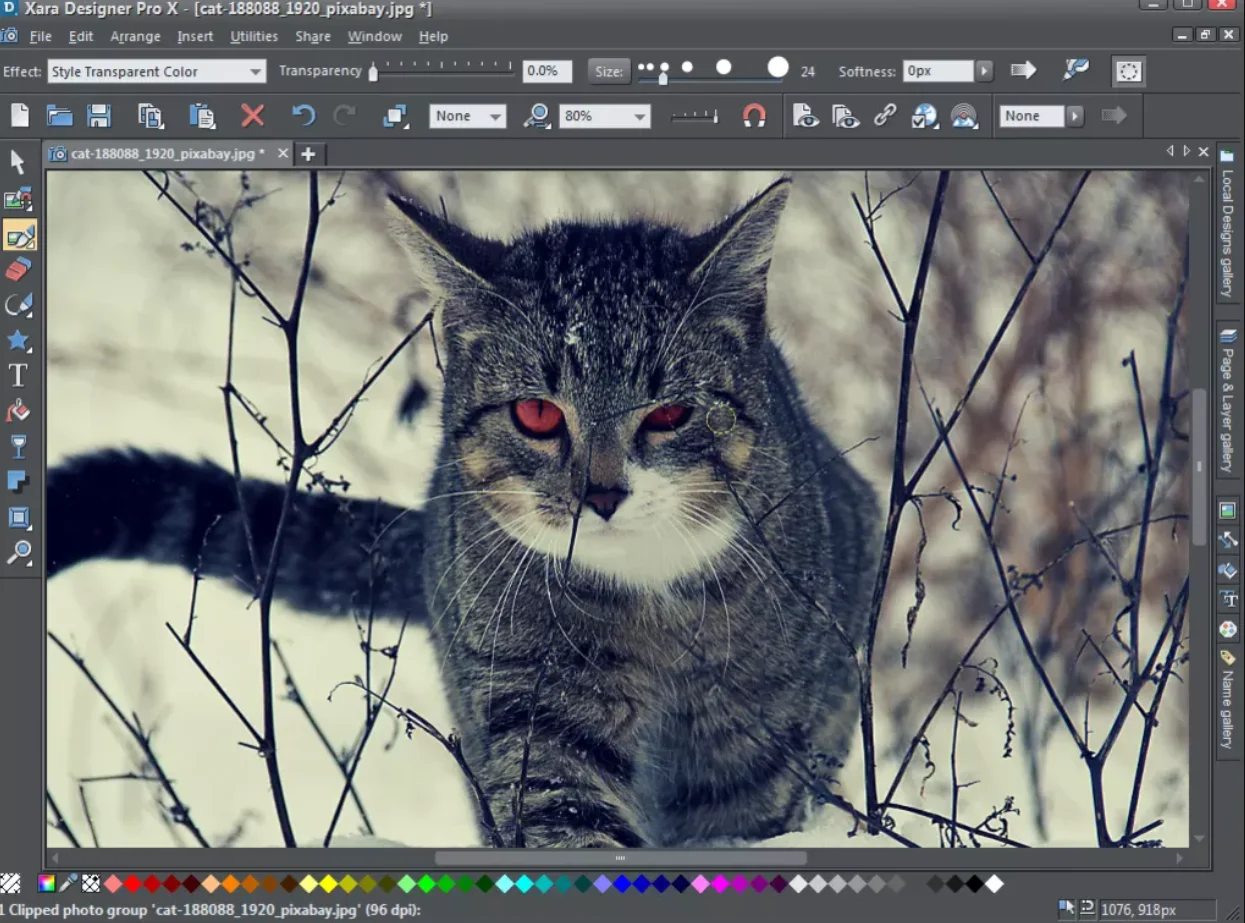This screenshot has width=1245, height=923.
Task: Click the greyed Redo arrow
Action: 345,116
